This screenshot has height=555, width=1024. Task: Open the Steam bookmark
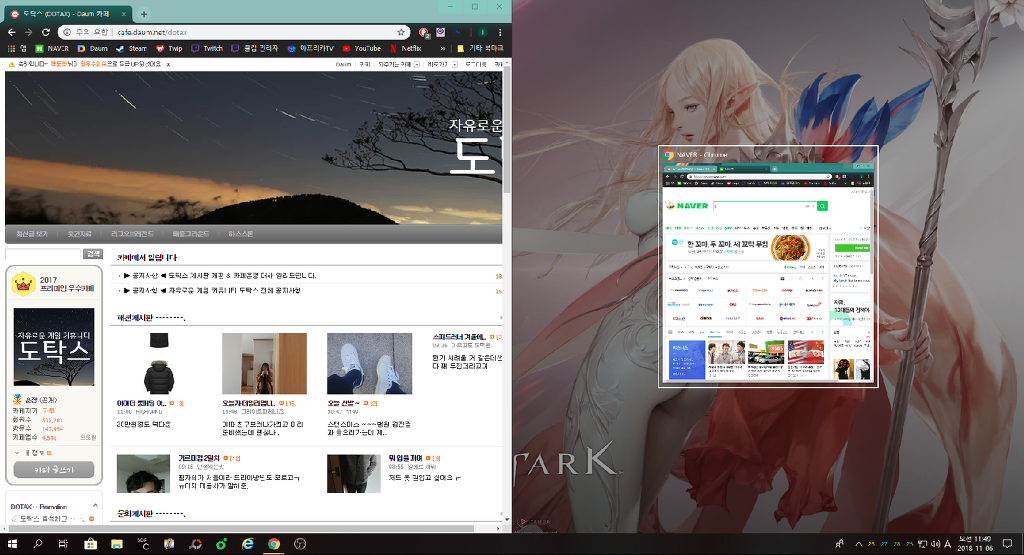point(131,48)
